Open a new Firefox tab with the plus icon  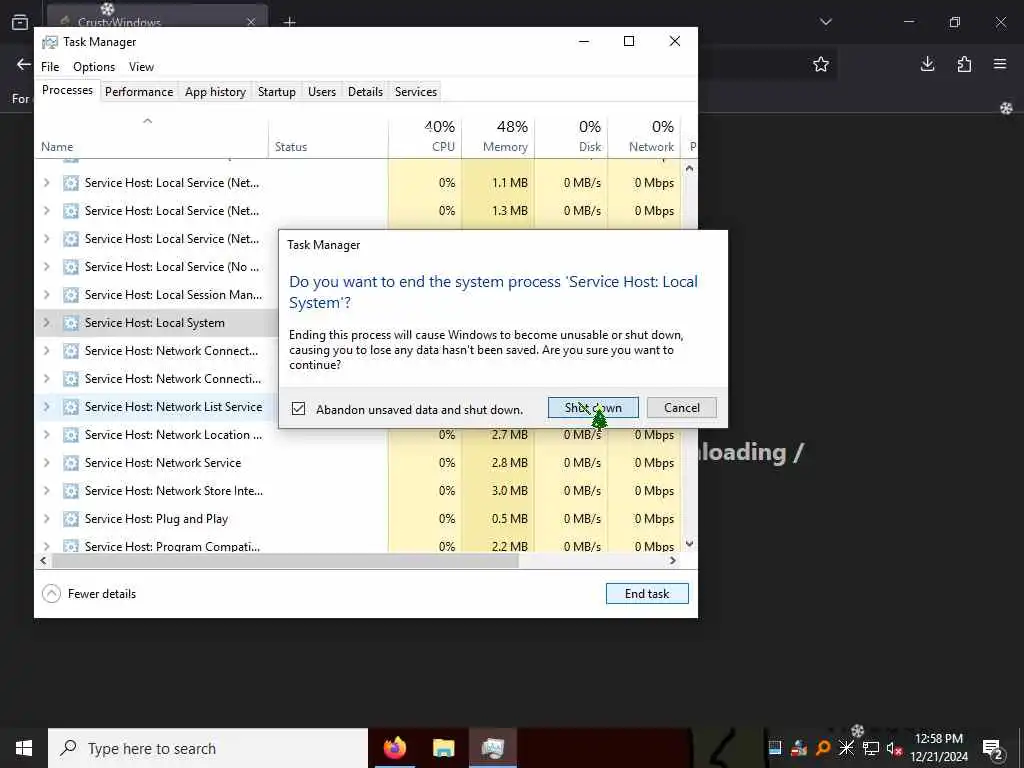click(x=289, y=22)
